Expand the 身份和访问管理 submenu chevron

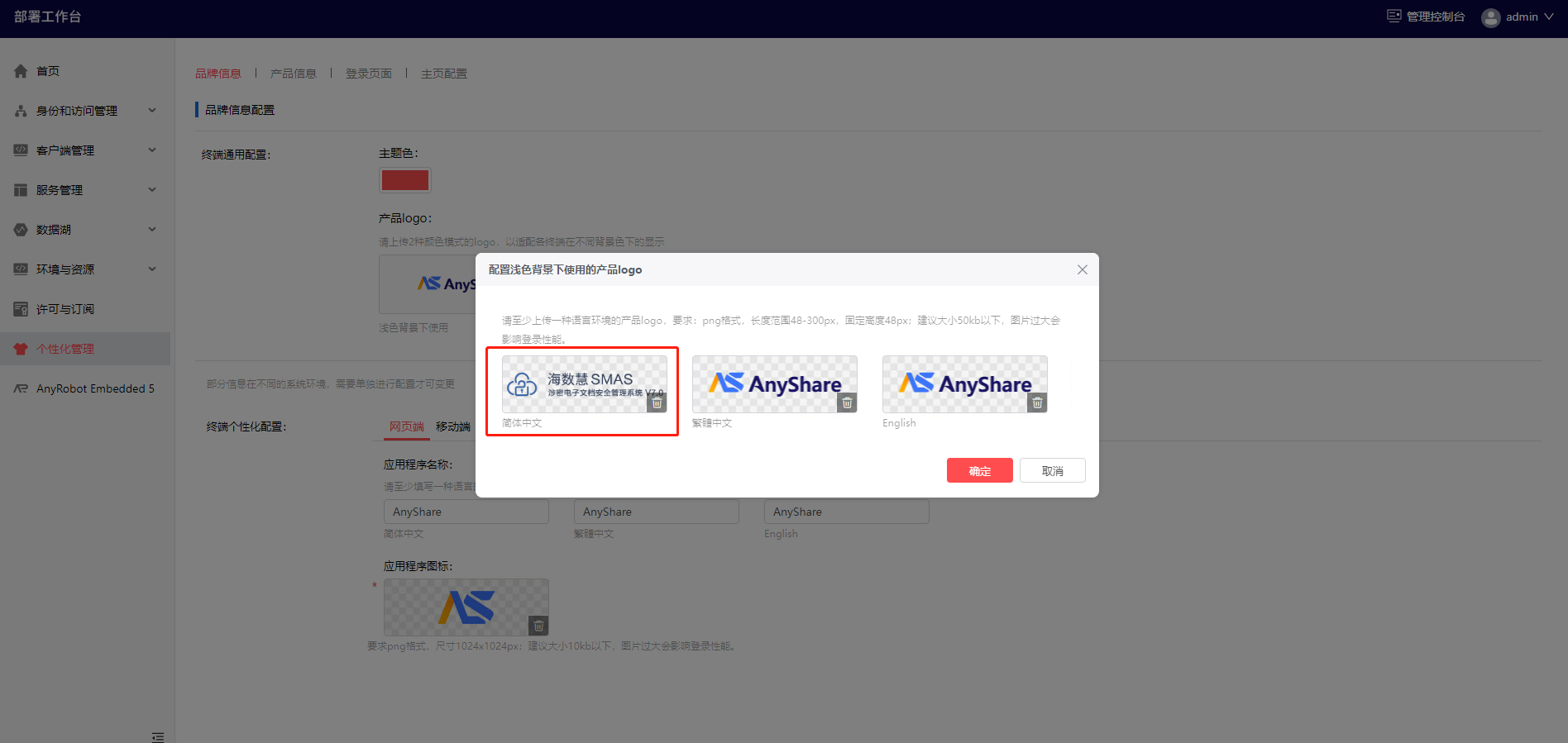point(152,110)
